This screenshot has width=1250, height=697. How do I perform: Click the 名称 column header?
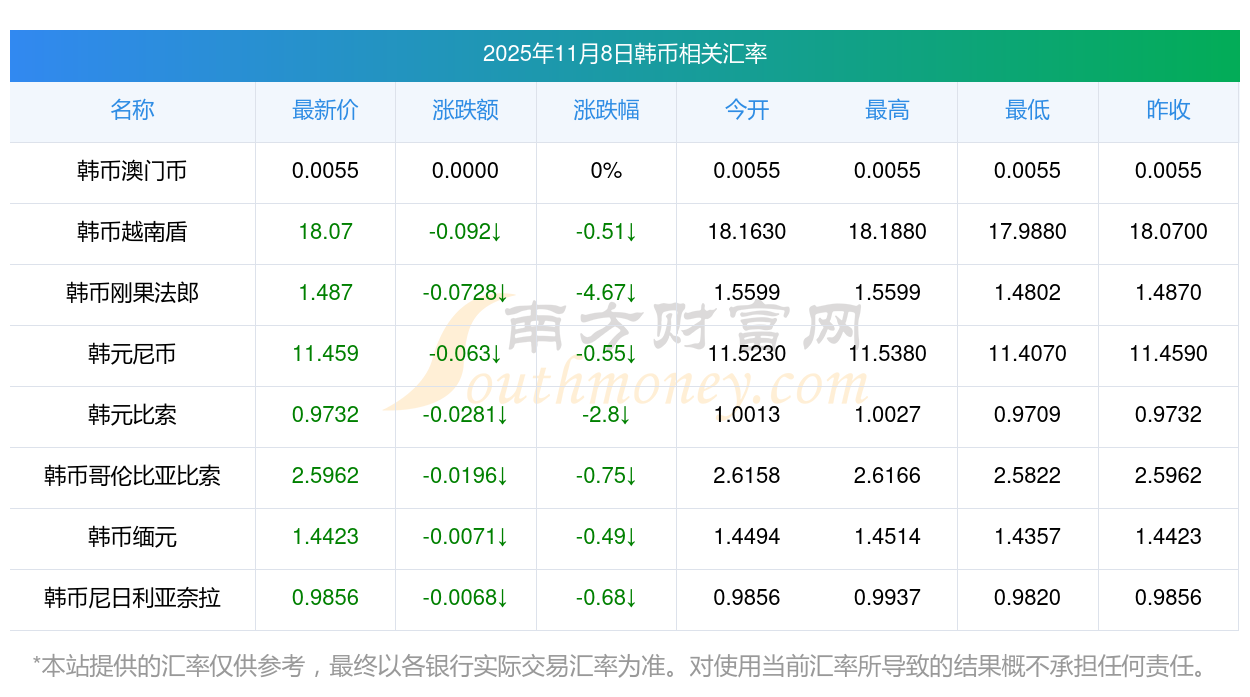coord(132,110)
